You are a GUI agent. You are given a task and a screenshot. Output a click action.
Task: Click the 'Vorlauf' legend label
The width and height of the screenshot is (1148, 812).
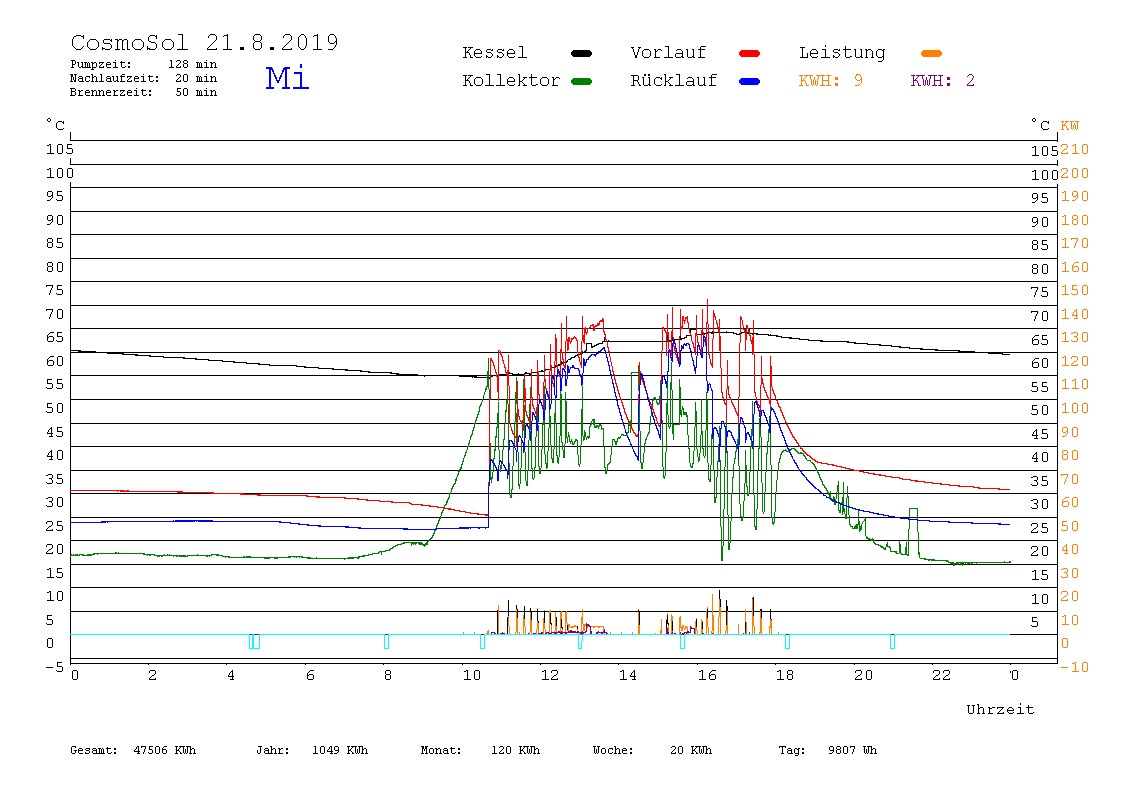tap(668, 53)
